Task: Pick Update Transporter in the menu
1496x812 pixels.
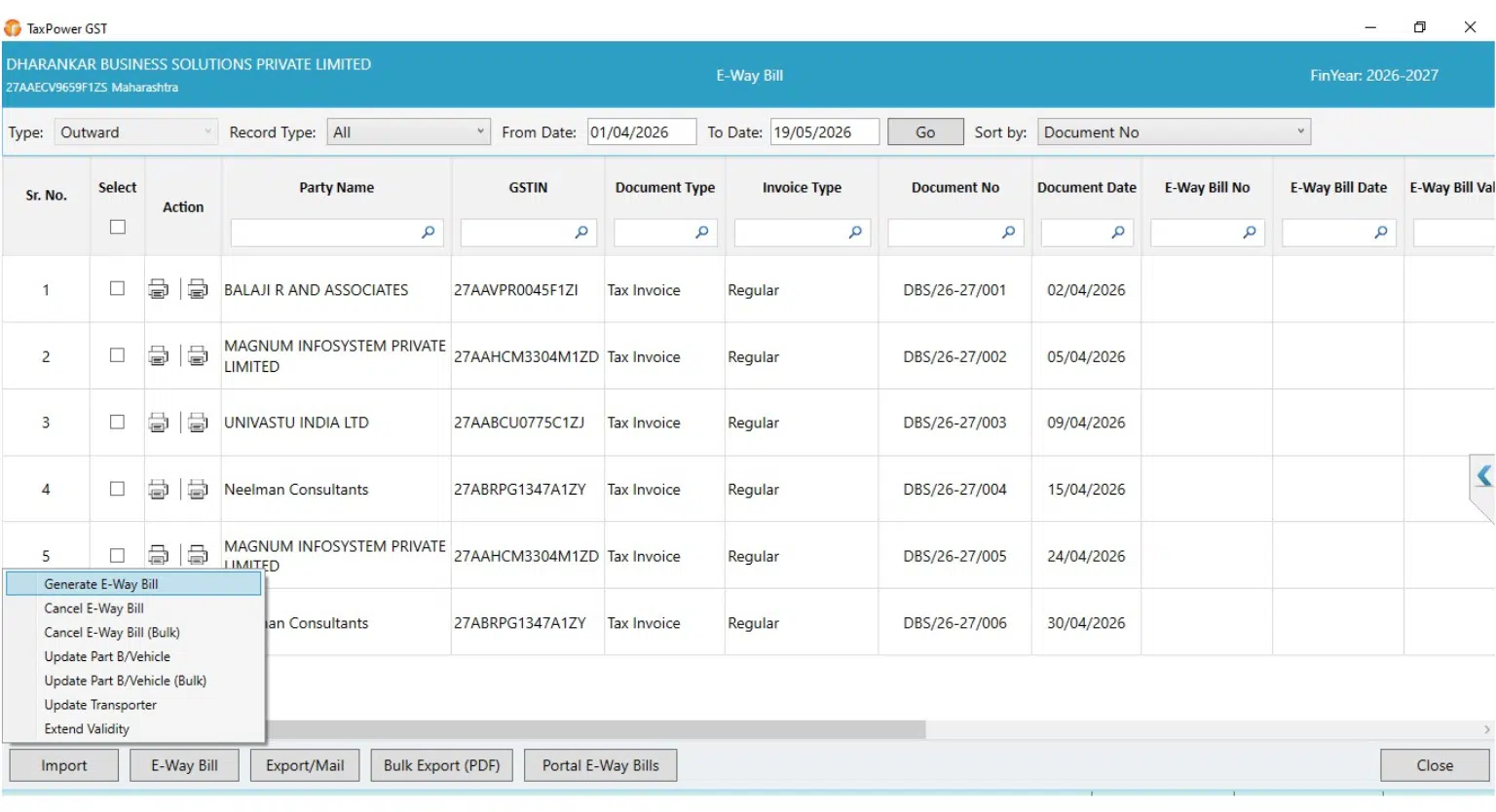Action: click(x=134, y=705)
